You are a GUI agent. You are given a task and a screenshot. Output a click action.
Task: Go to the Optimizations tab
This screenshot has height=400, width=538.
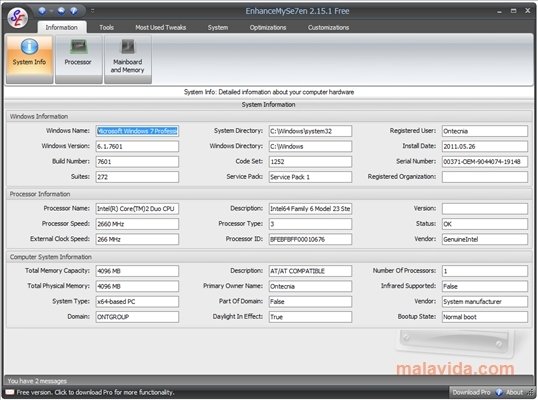pos(268,27)
